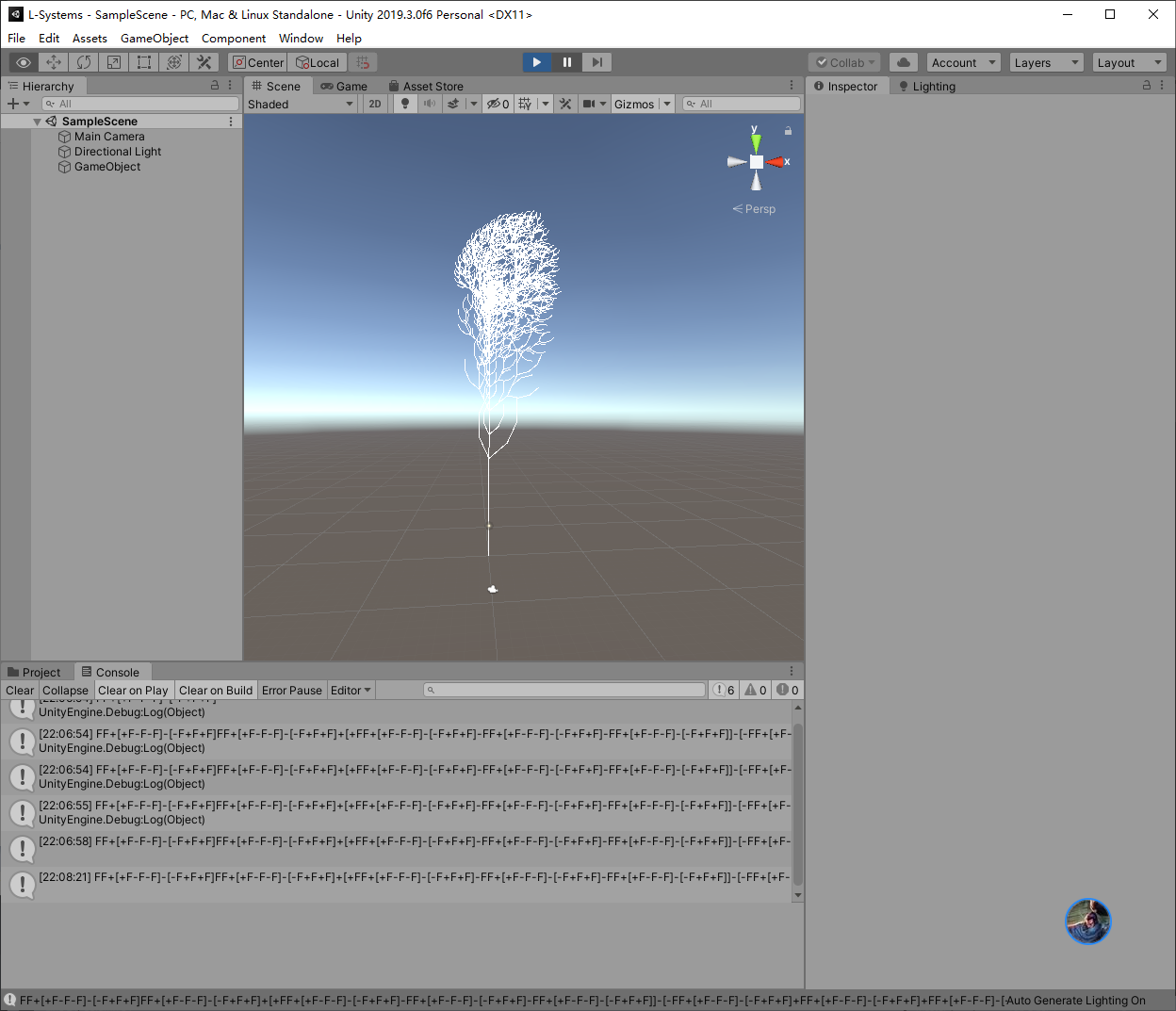
Task: Toggle scene effects (skybox) icon
Action: pyautogui.click(x=453, y=104)
